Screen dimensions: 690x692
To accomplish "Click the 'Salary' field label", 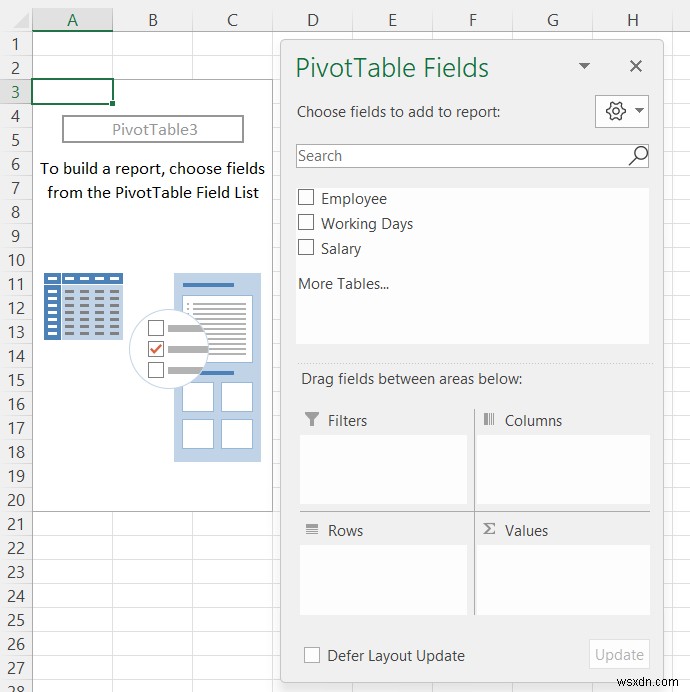I will [x=341, y=249].
